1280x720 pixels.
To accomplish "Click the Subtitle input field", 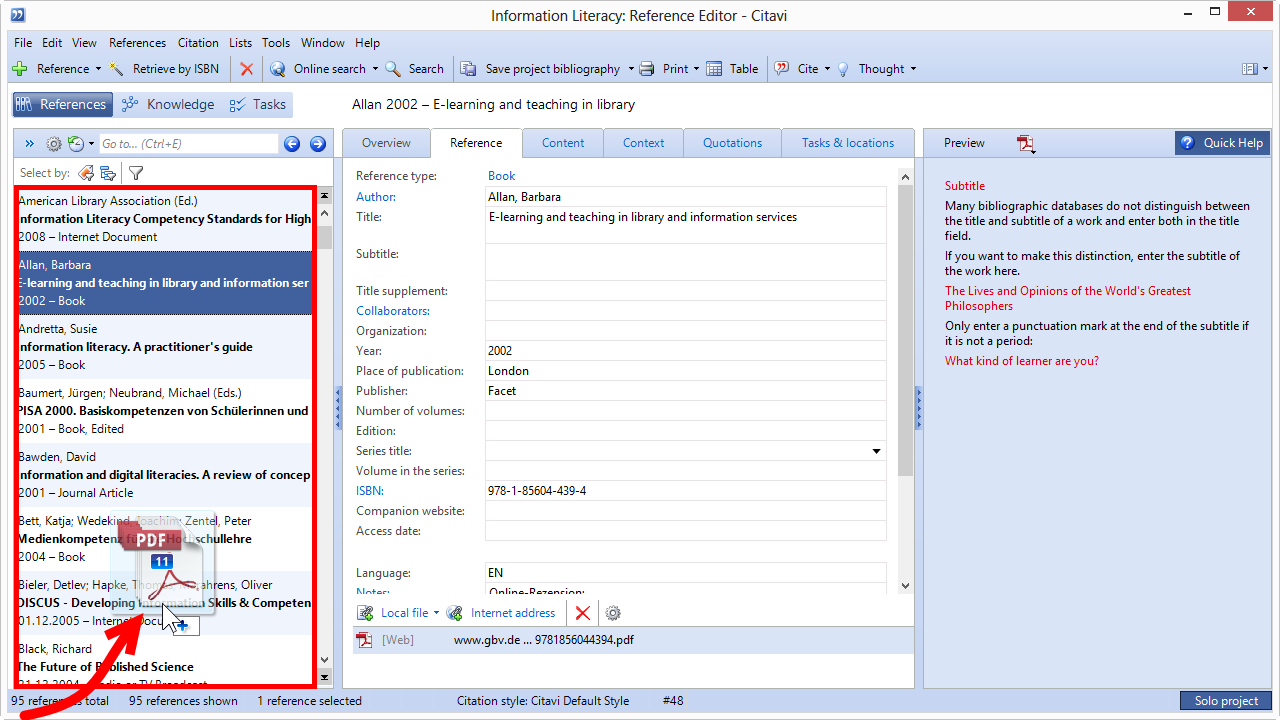I will (686, 262).
